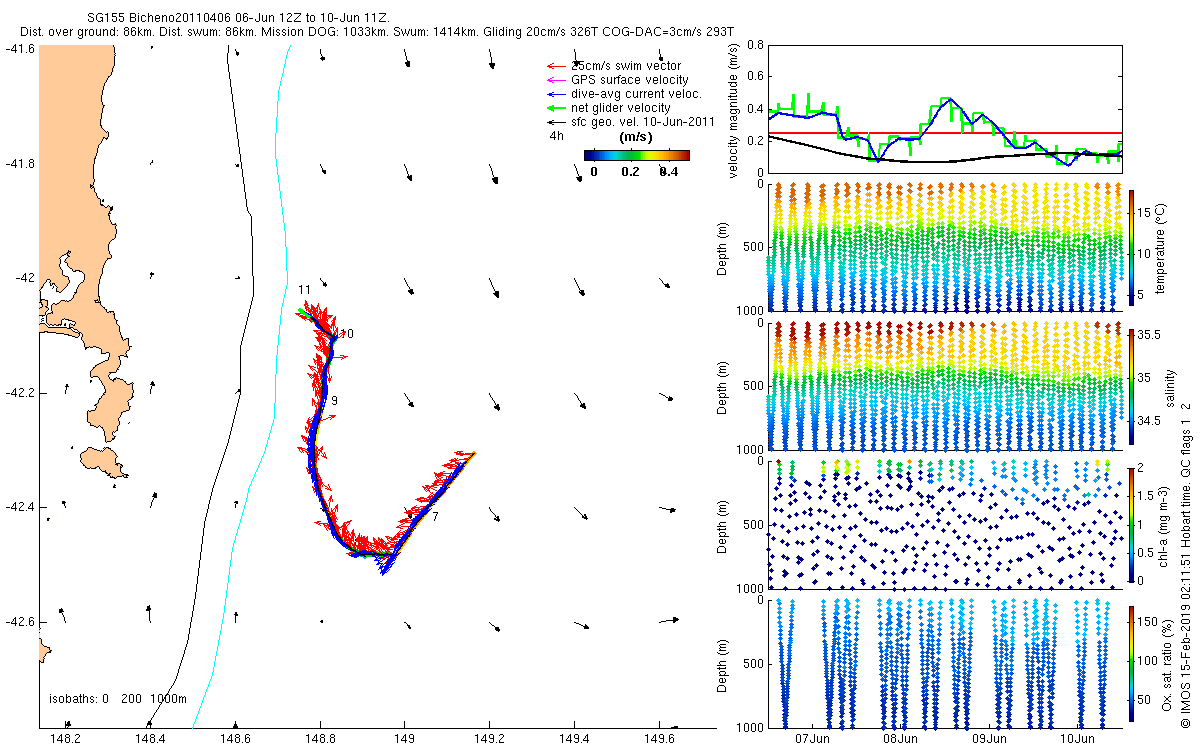Click the '09Jun' date tick label
The width and height of the screenshot is (1200, 750).
[x=989, y=739]
